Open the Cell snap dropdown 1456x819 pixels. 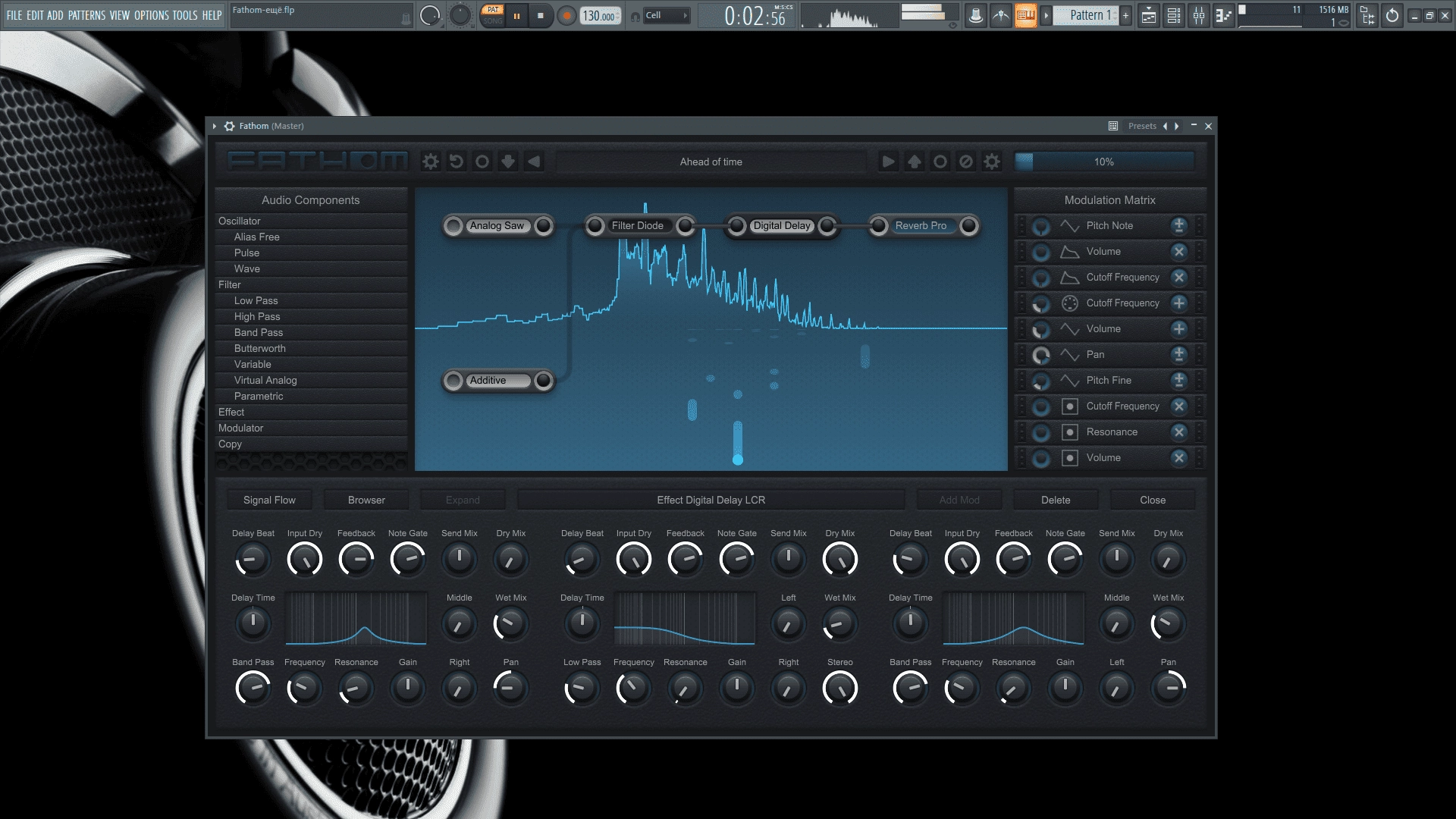pos(667,15)
